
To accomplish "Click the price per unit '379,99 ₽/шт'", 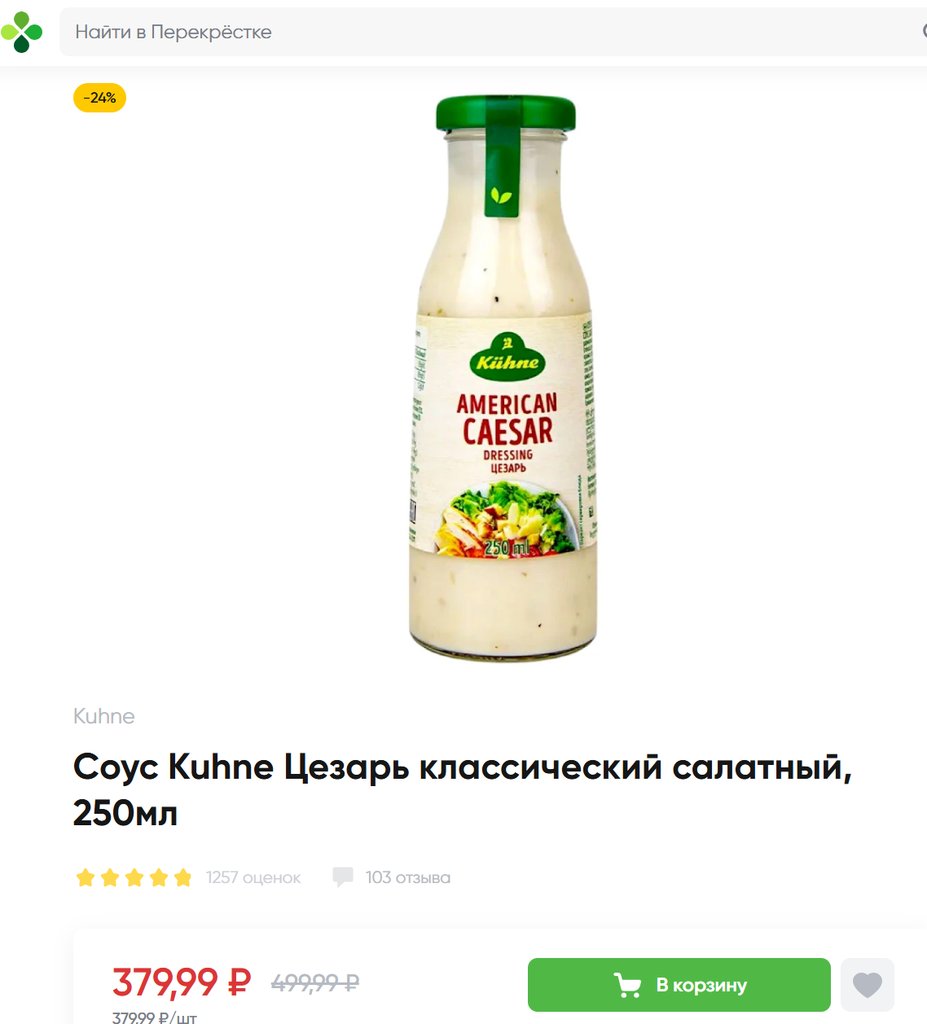I will tap(154, 1017).
